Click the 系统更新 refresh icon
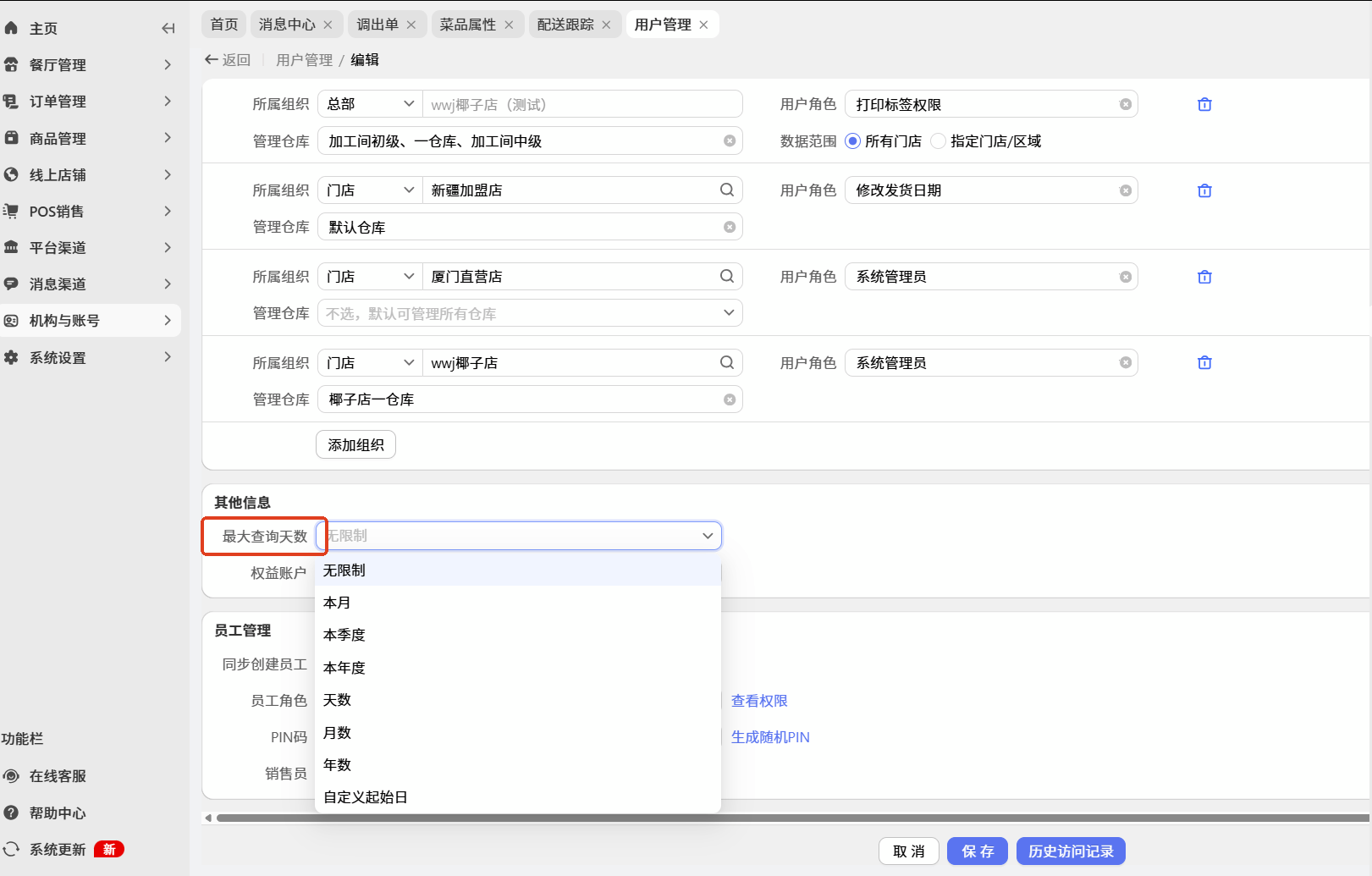Image resolution: width=1372 pixels, height=876 pixels. point(11,849)
